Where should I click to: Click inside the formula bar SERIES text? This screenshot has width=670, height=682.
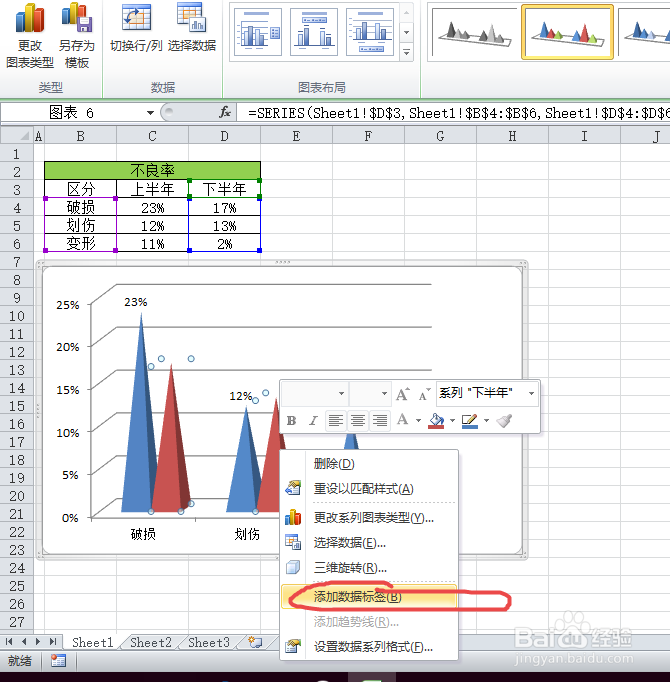pyautogui.click(x=457, y=113)
